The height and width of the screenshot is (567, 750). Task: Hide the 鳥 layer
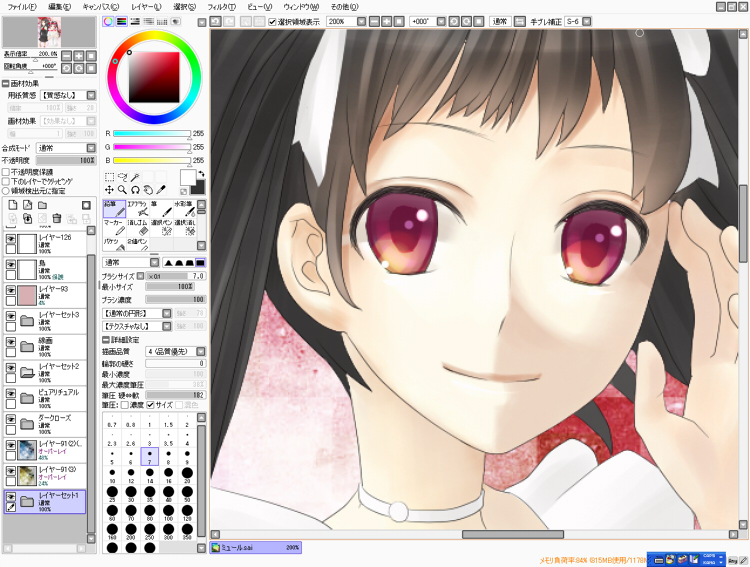(11, 264)
